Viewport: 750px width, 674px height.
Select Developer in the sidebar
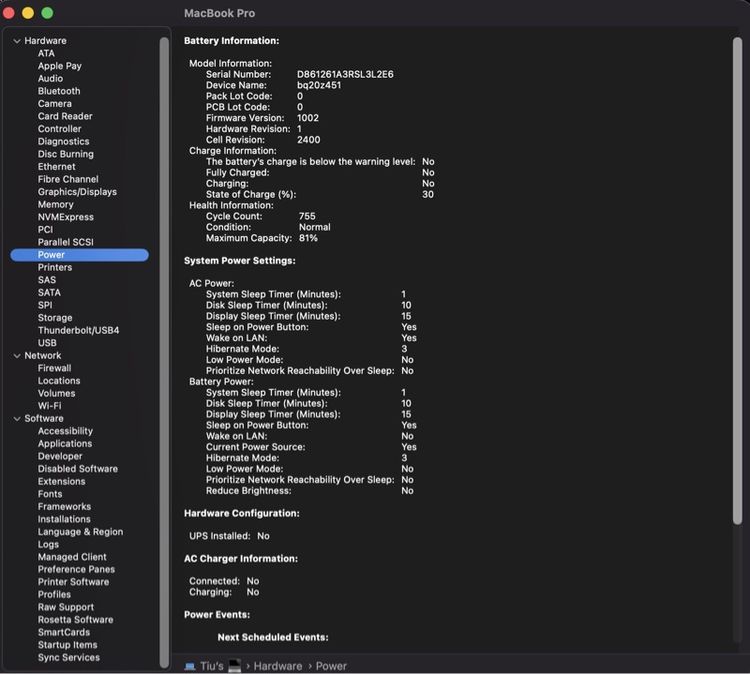pyautogui.click(x=60, y=456)
